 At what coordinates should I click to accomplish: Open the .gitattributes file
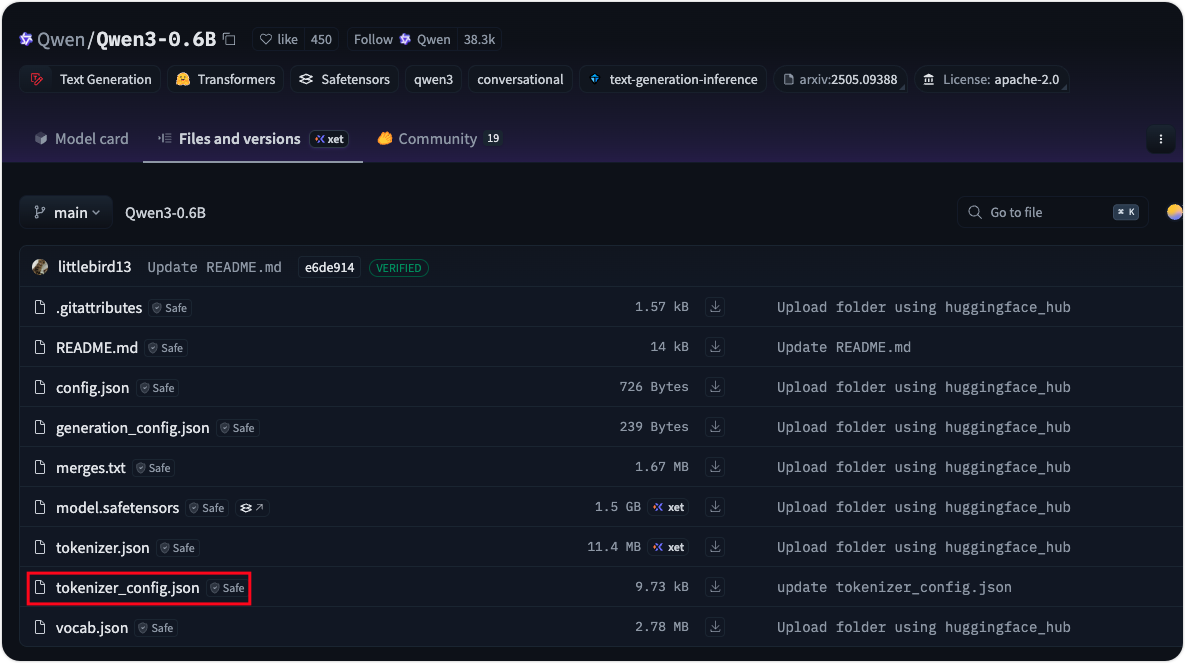click(x=99, y=308)
